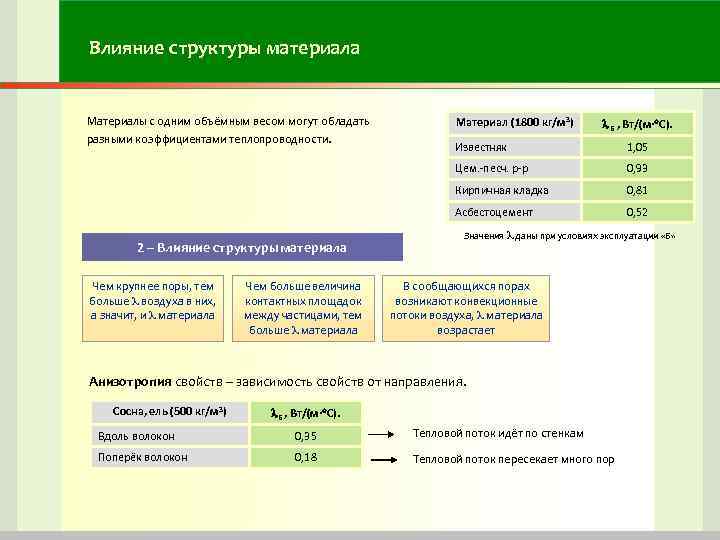Select the "Кирпичная кладка" cell
Screen dimensions: 720x540
tap(514, 190)
